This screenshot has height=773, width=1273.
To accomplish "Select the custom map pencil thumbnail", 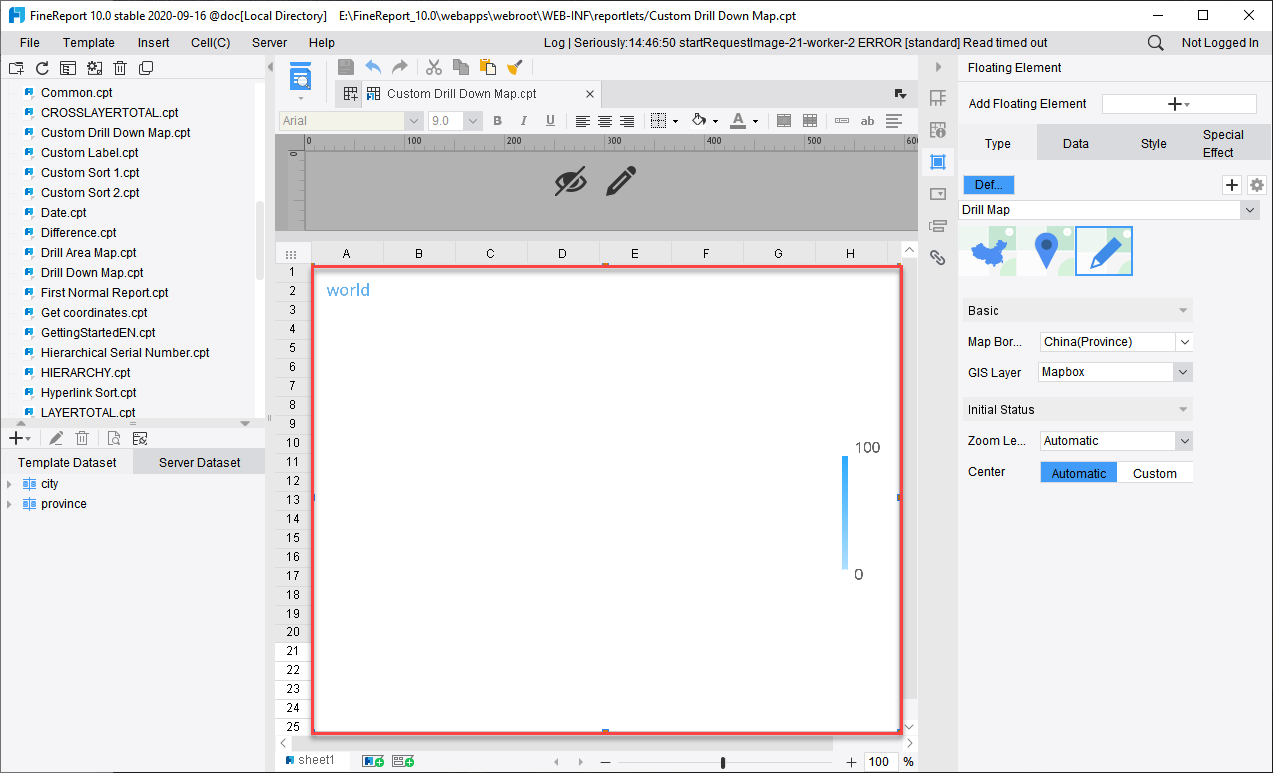I will tap(1104, 251).
